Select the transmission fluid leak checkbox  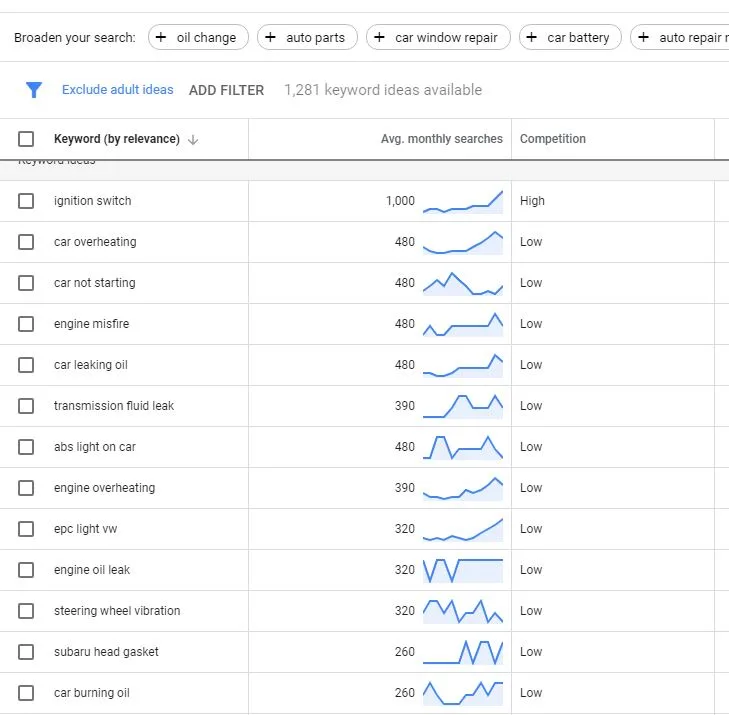pyautogui.click(x=26, y=406)
